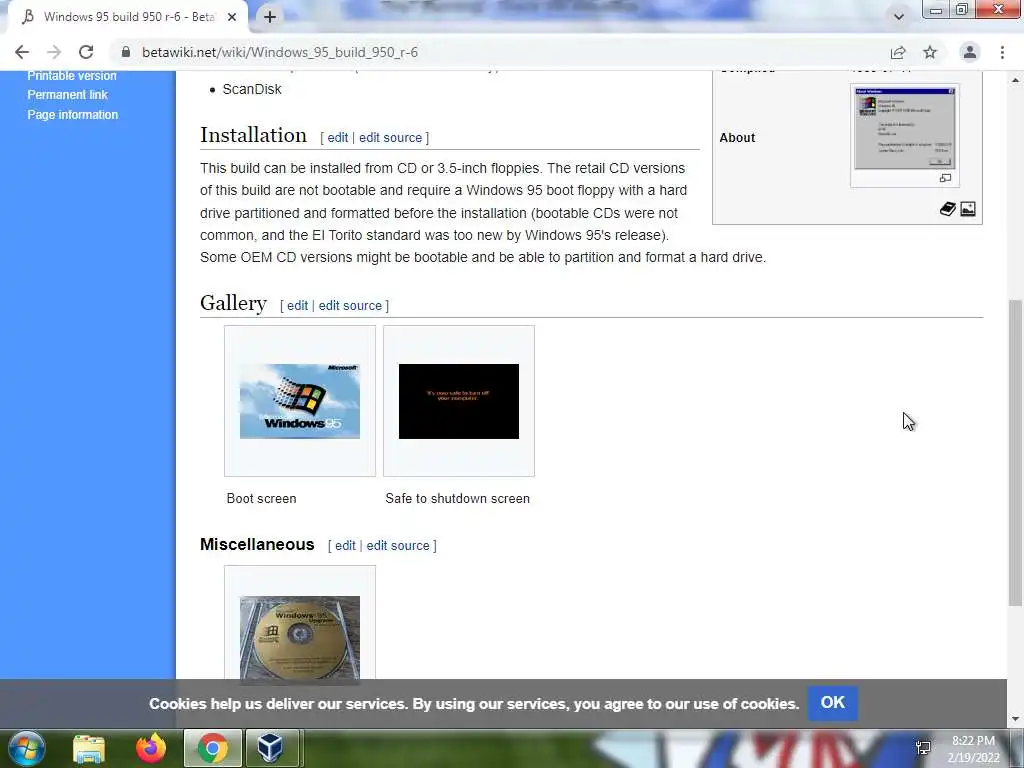Click edit link beside Miscellaneous heading
The height and width of the screenshot is (768, 1024).
[x=345, y=545]
